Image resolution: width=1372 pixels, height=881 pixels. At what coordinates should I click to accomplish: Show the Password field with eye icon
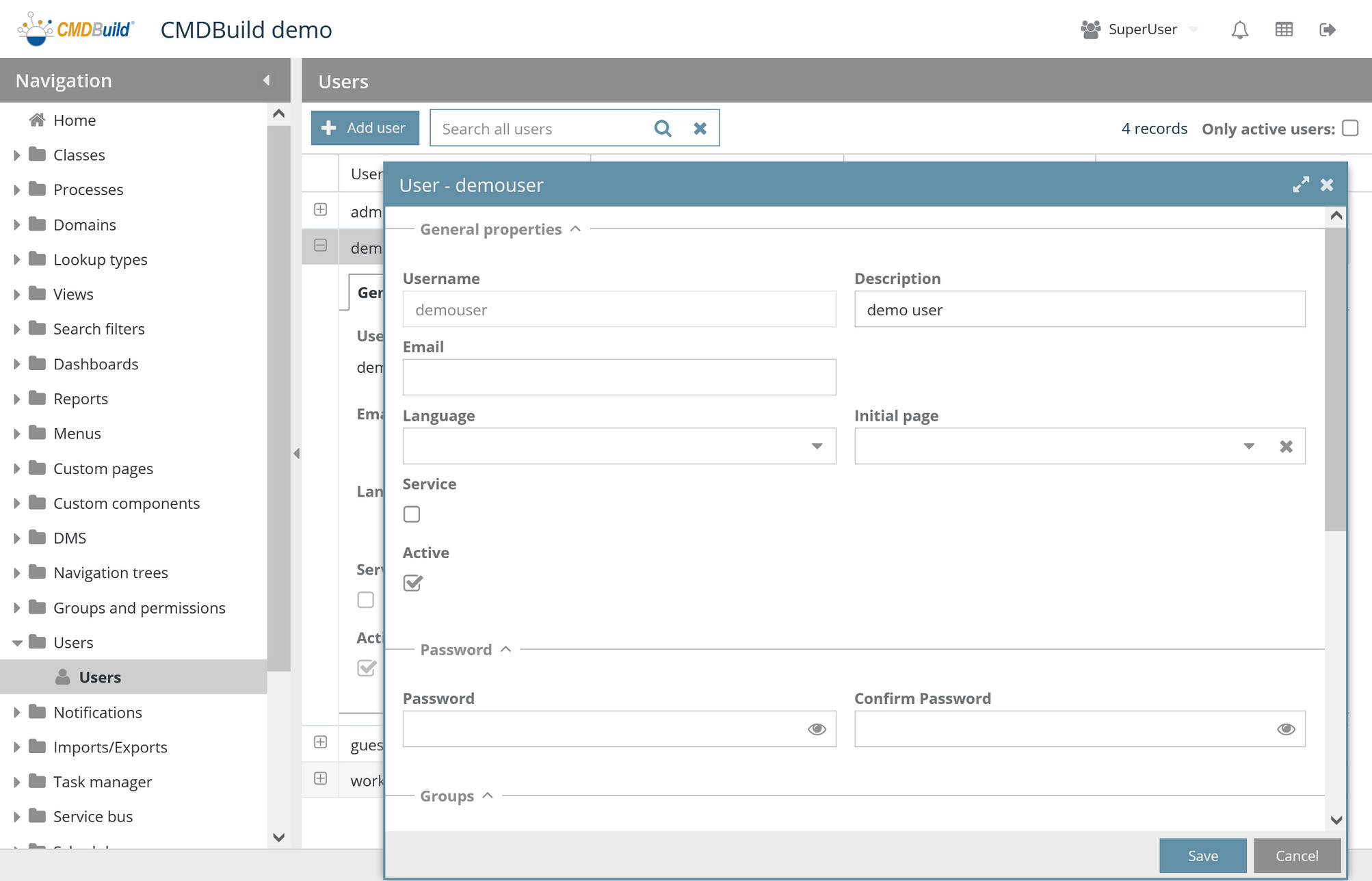click(x=817, y=729)
